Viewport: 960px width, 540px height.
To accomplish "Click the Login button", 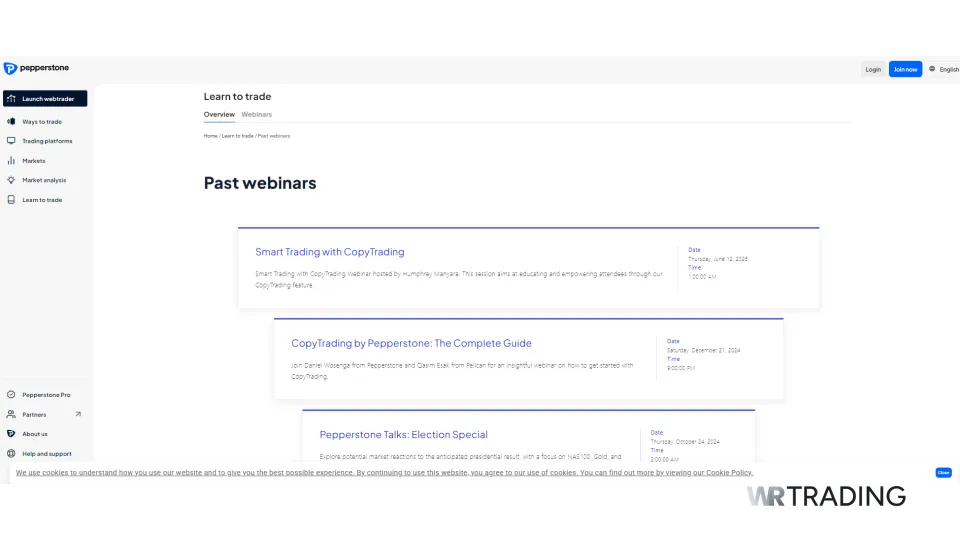I will (873, 69).
